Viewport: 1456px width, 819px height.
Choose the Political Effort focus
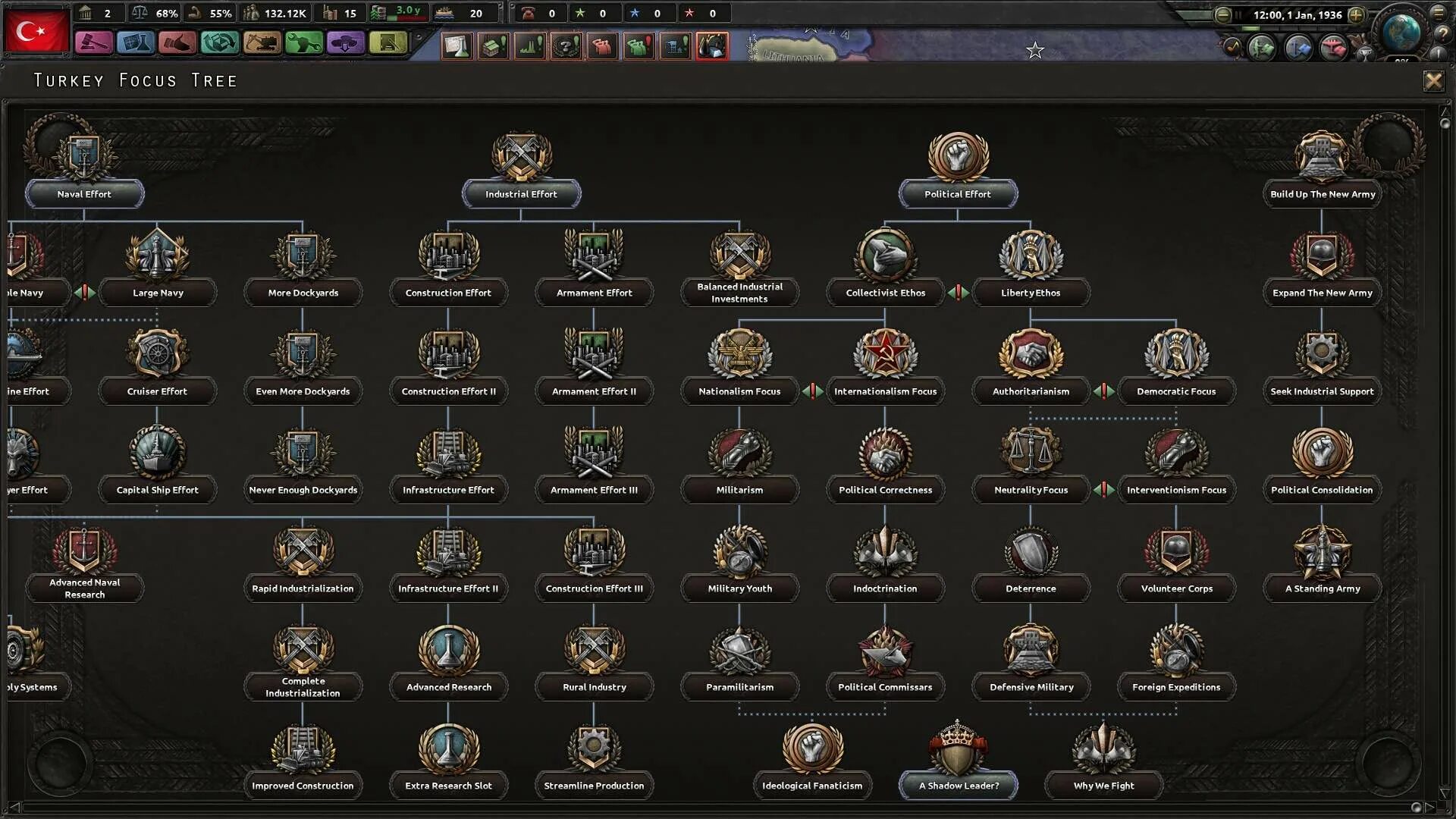coord(957,194)
